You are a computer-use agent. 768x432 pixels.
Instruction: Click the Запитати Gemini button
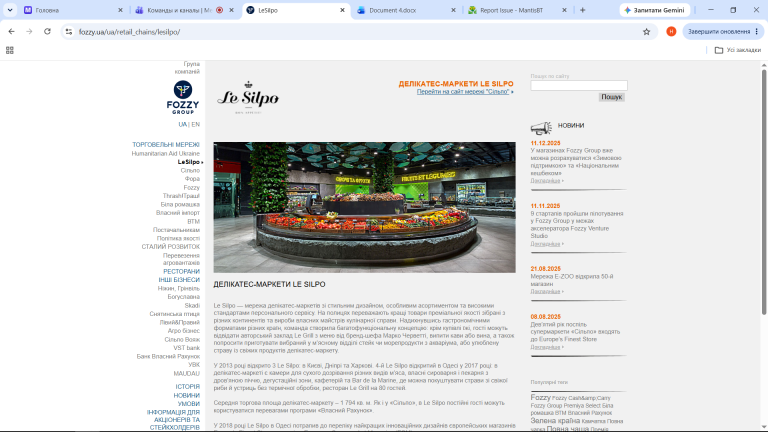click(x=655, y=10)
